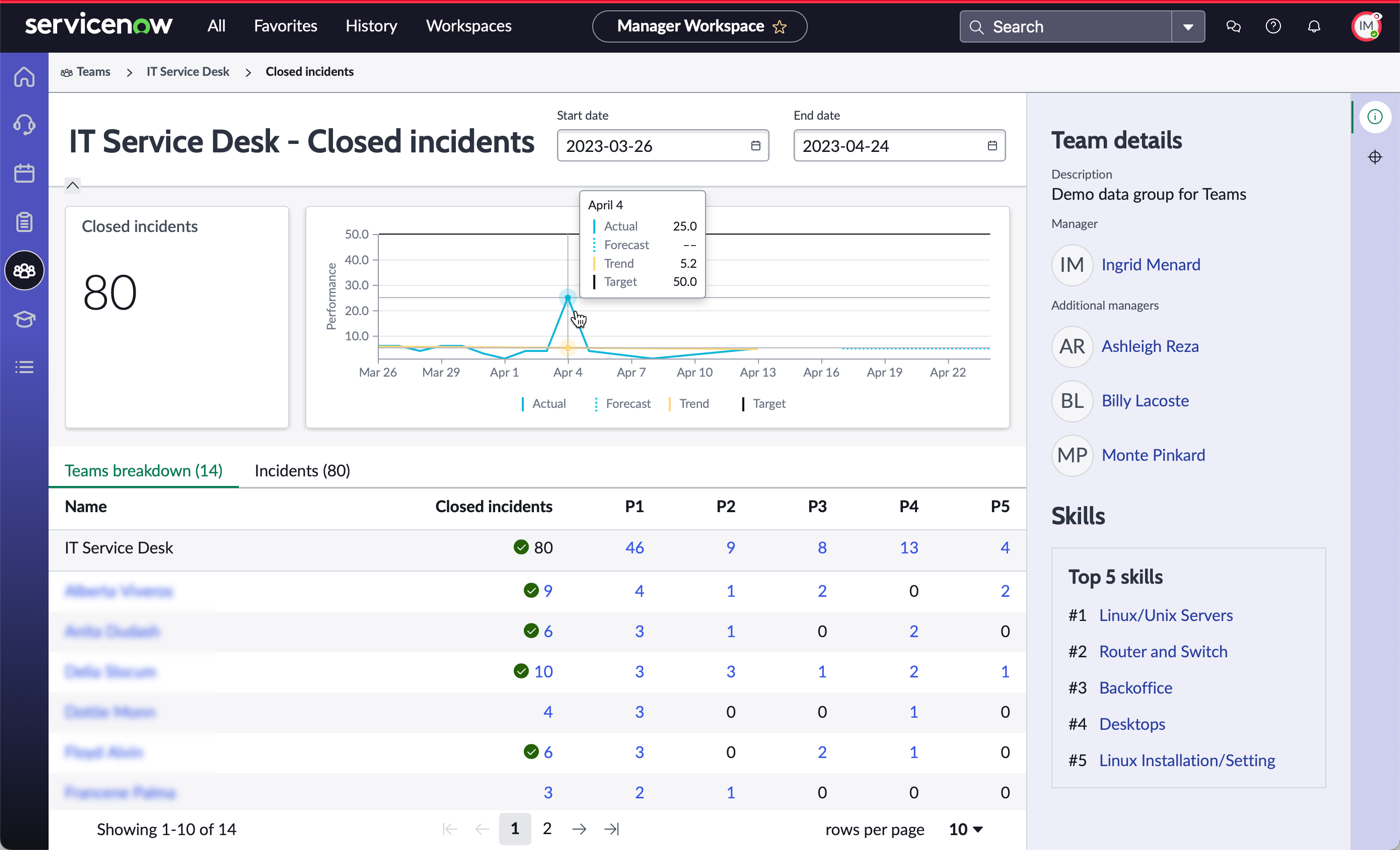1400x850 pixels.
Task: Open the Favorites menu
Action: pos(286,27)
